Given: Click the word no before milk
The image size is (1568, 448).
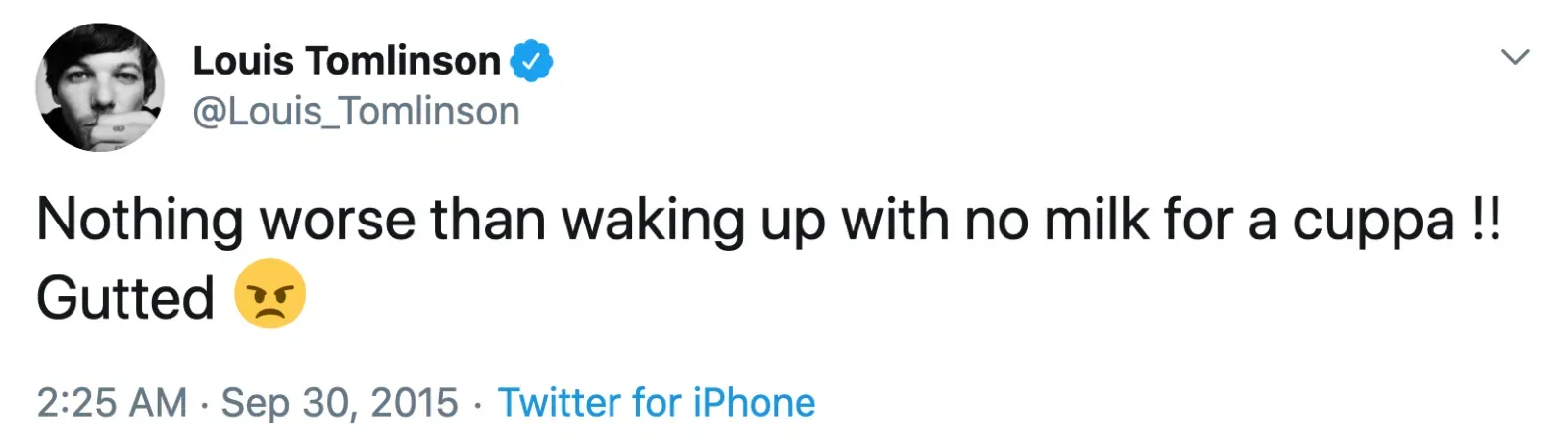Looking at the screenshot, I should click(x=996, y=221).
